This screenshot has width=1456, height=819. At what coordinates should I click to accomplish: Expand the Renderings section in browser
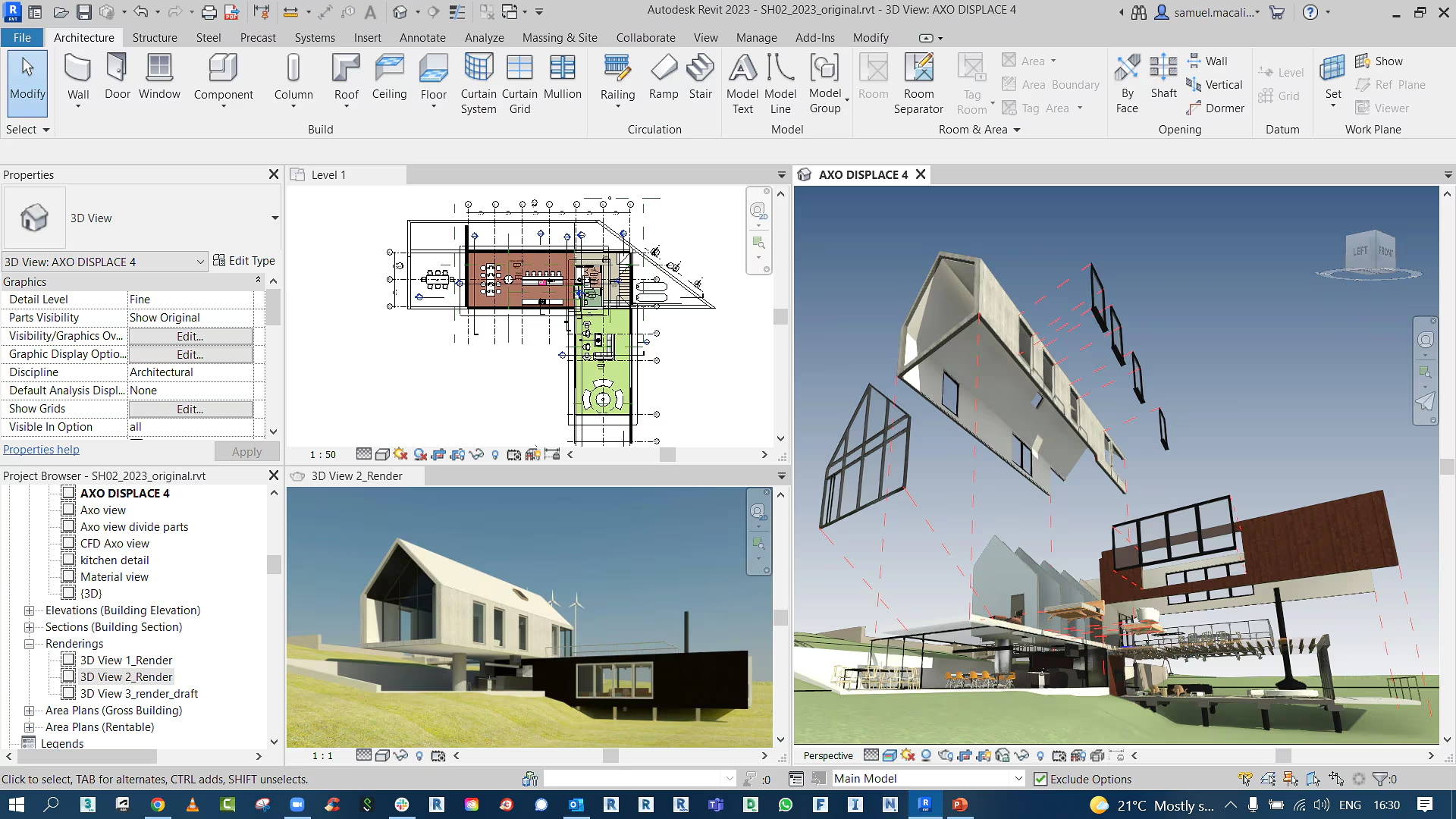tap(29, 643)
